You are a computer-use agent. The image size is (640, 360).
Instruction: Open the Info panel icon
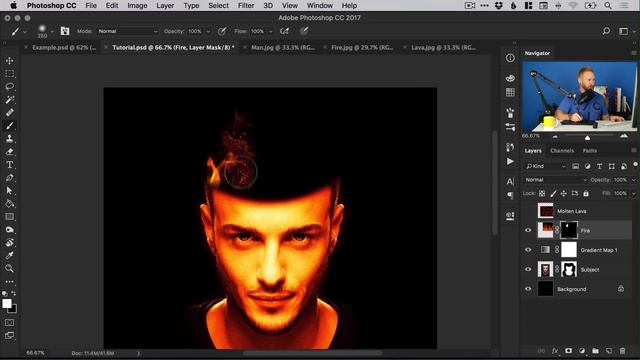[510, 58]
